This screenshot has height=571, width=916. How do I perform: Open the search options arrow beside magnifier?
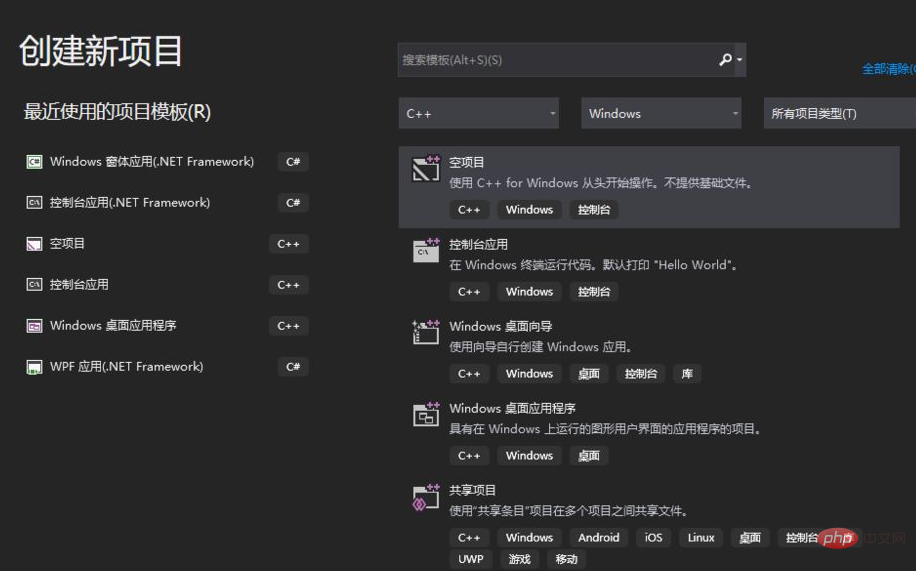point(740,60)
